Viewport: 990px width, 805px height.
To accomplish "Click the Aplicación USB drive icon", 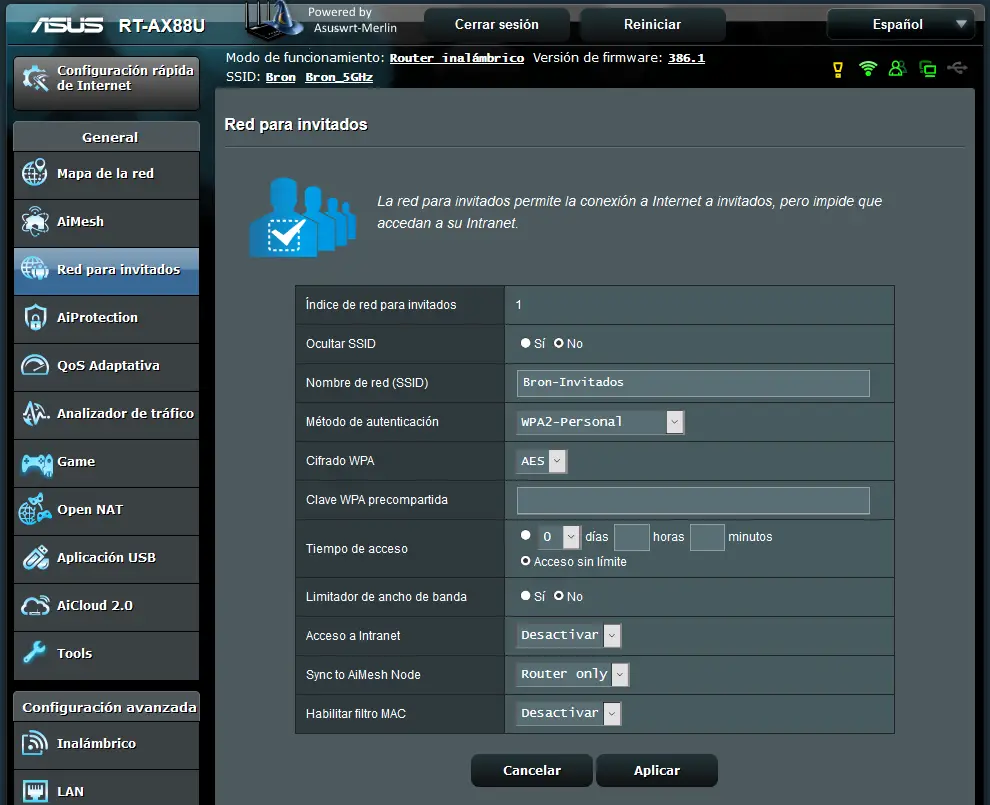I will [x=35, y=558].
